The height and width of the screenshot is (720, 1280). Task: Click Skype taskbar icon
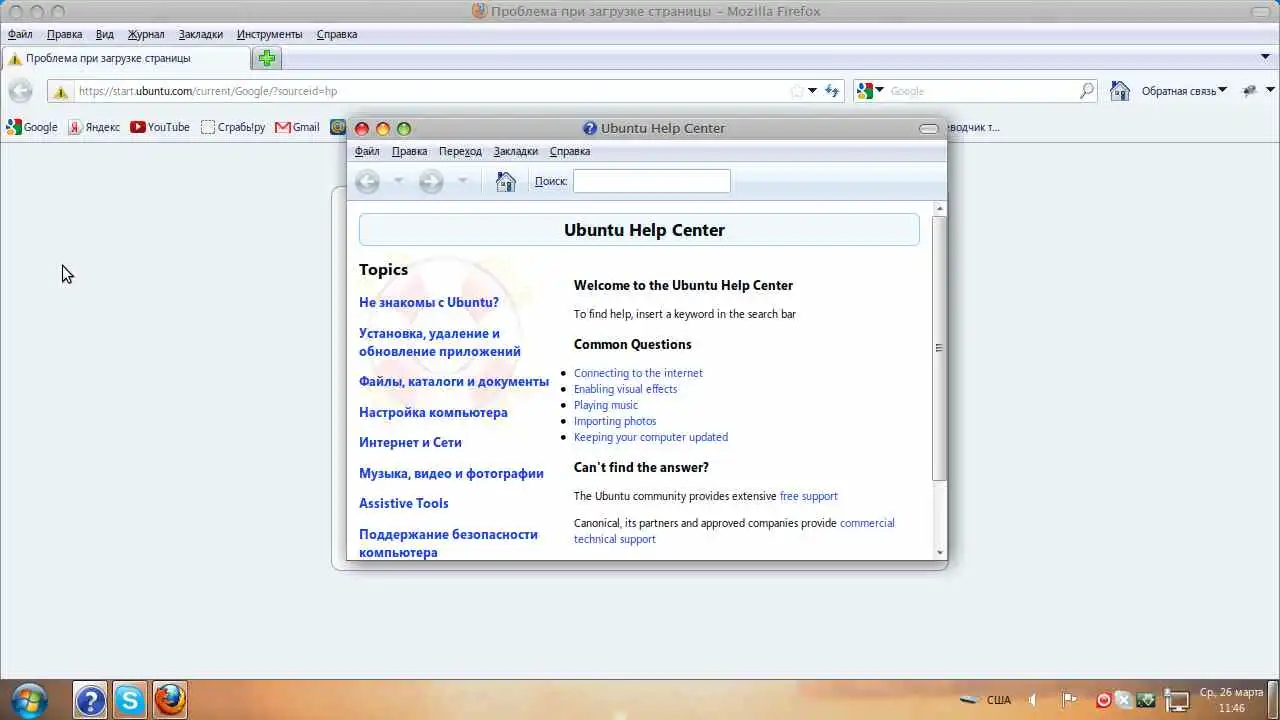pyautogui.click(x=130, y=700)
